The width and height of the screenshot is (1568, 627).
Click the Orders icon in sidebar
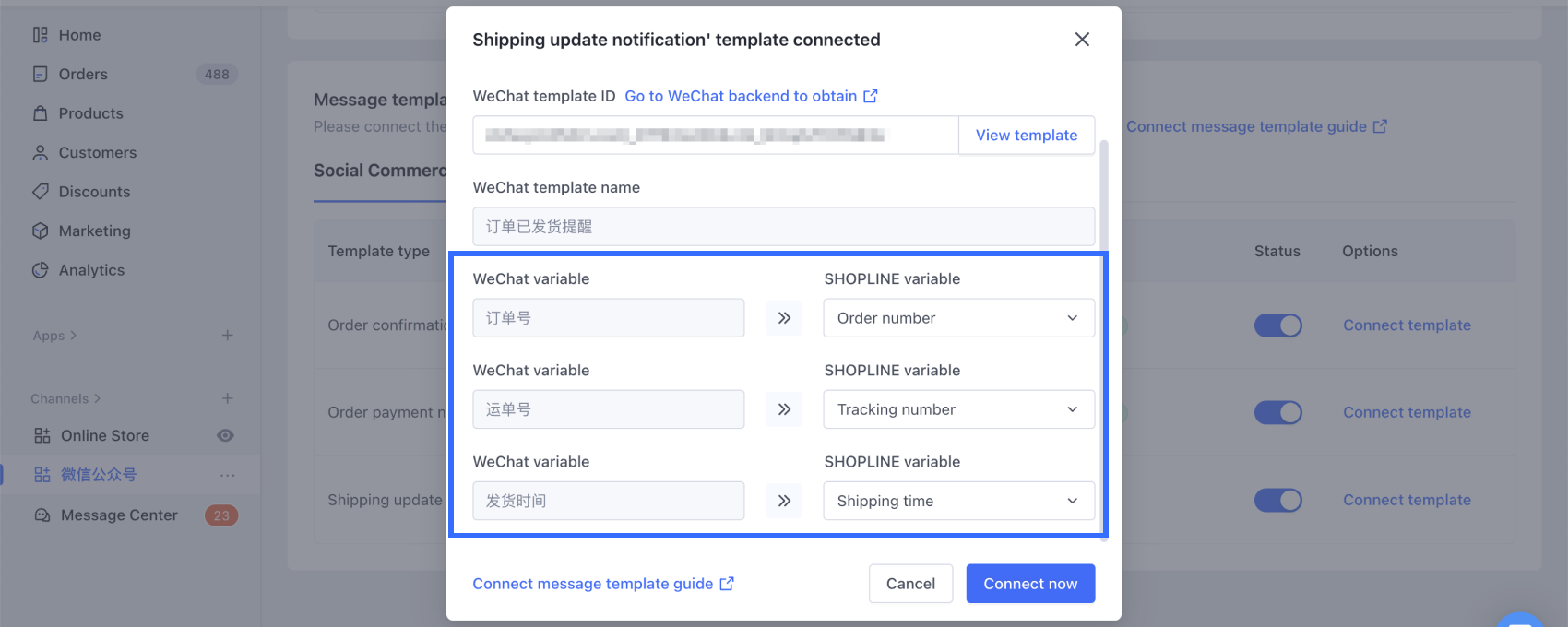click(x=41, y=74)
